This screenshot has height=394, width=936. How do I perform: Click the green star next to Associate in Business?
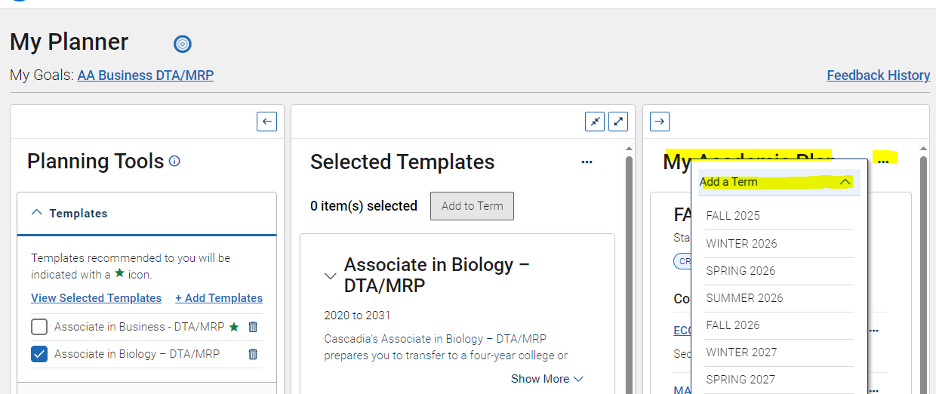(234, 327)
